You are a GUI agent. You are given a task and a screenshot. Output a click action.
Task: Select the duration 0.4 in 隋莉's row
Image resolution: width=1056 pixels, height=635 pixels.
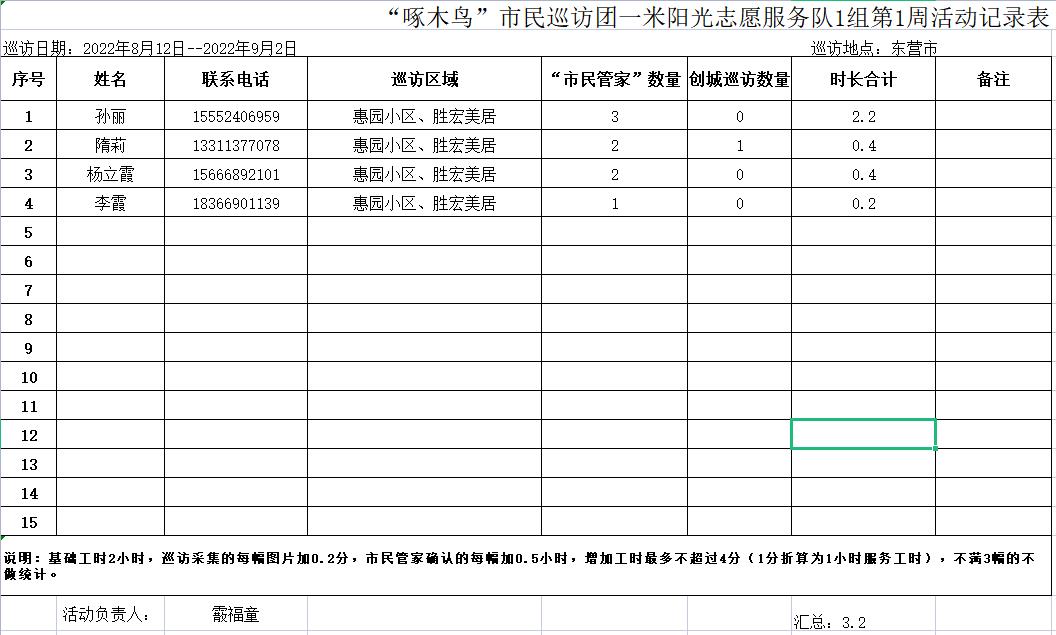[x=863, y=145]
